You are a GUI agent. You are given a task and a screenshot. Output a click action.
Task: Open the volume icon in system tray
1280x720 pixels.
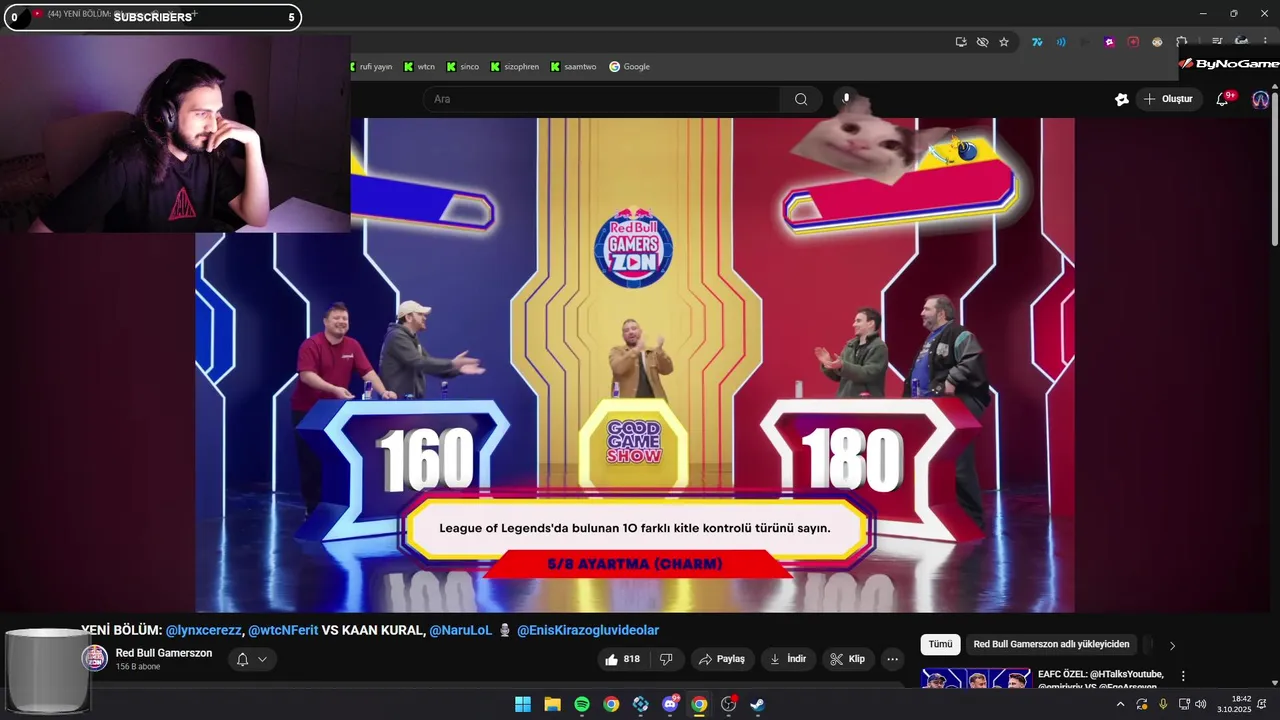(1201, 704)
